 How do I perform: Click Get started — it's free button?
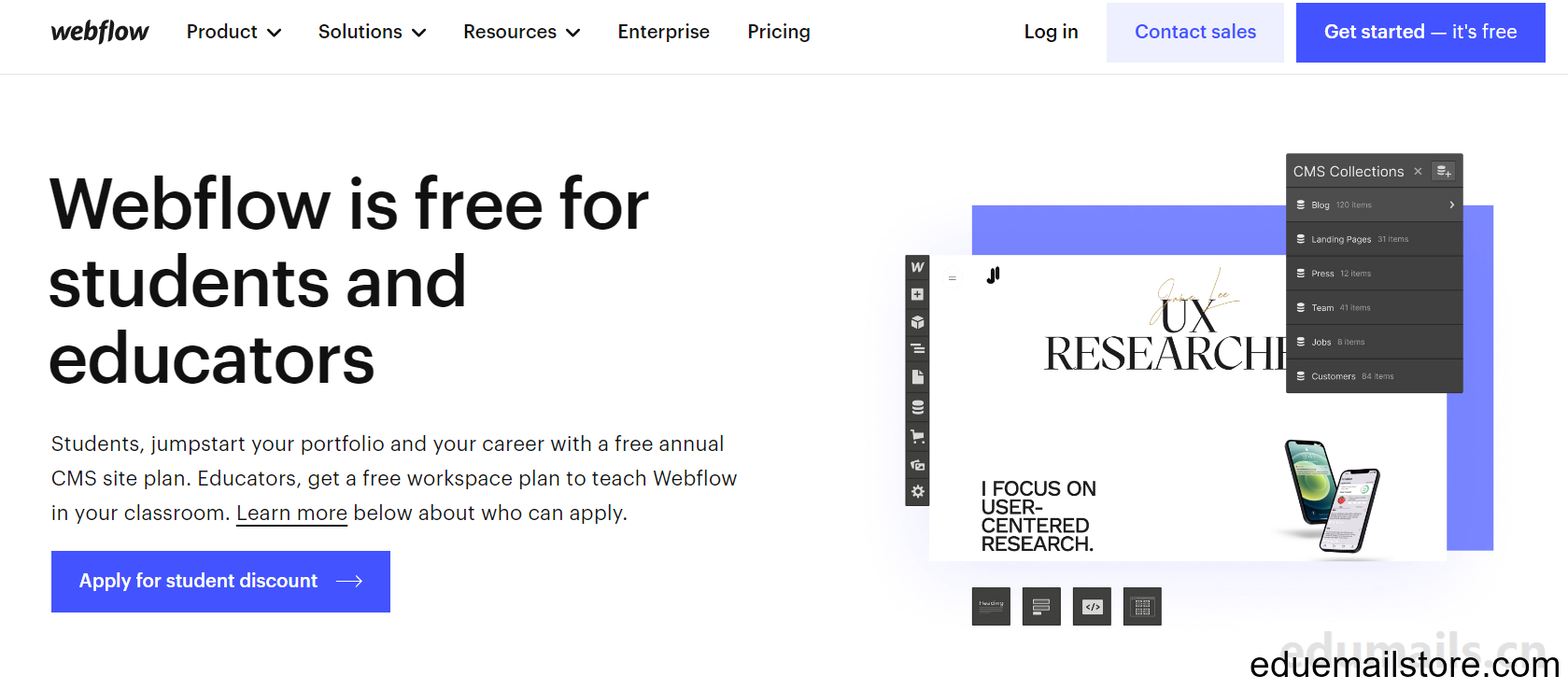[x=1420, y=33]
